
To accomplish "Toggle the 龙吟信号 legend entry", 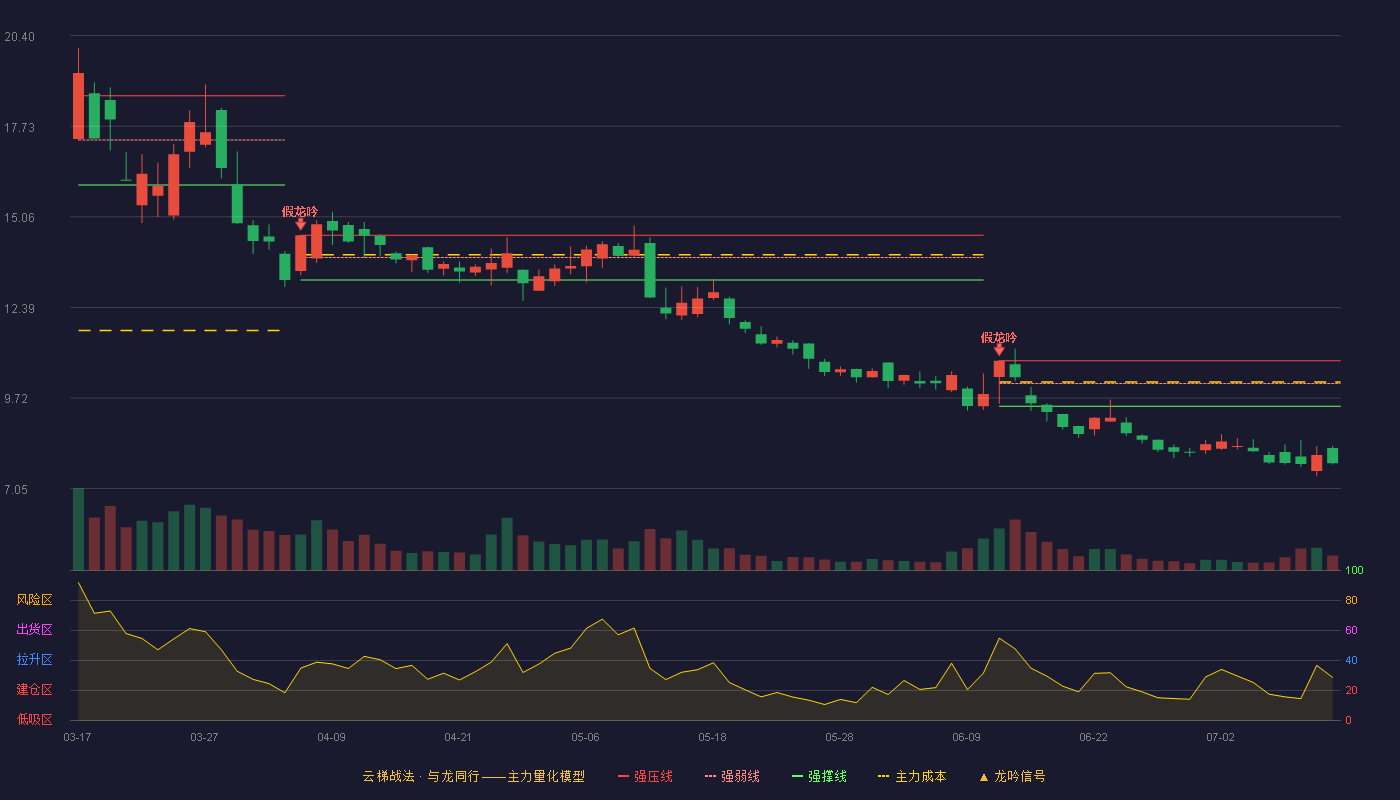I will coord(1011,776).
